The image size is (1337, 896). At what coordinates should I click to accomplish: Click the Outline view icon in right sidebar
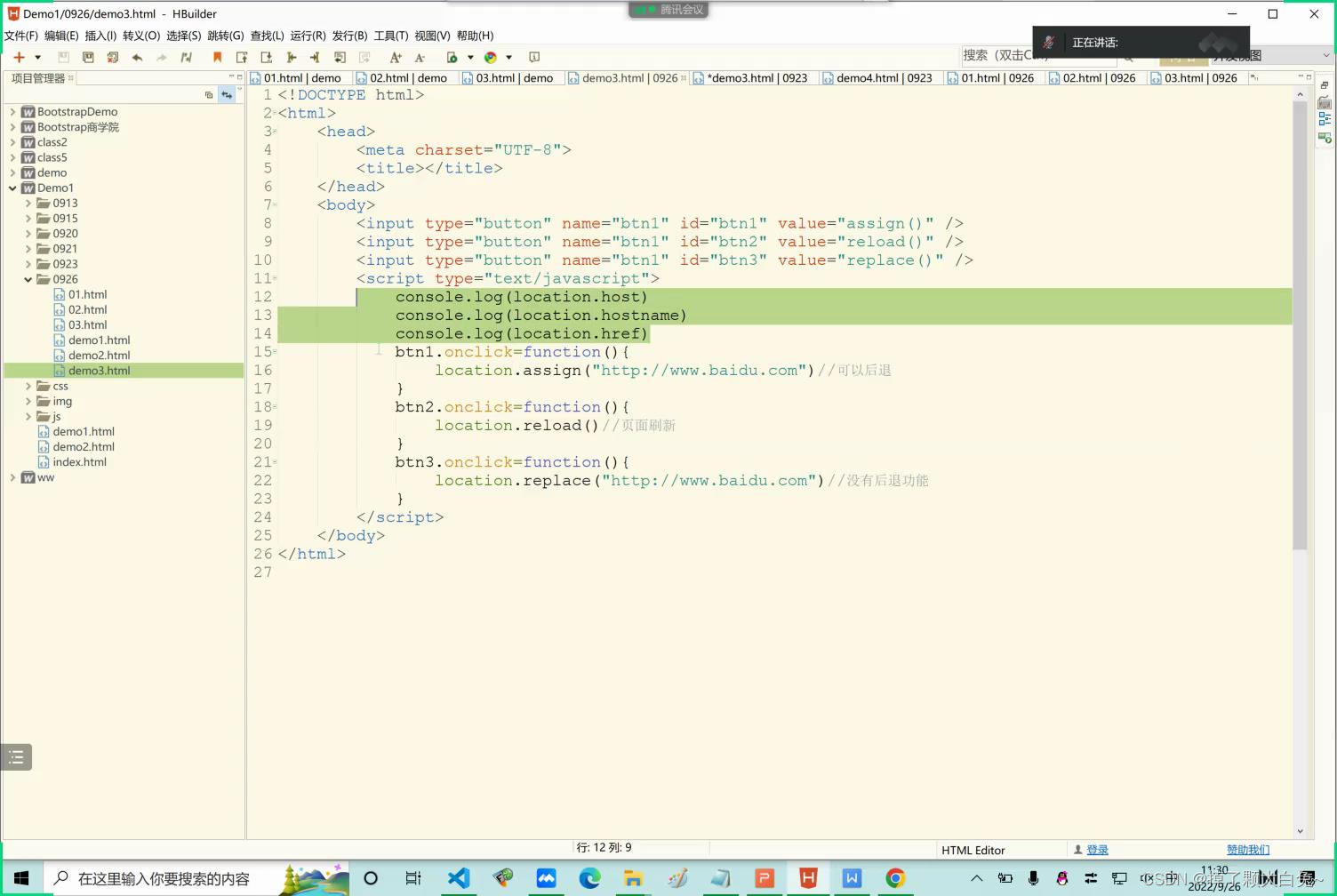[x=1325, y=119]
